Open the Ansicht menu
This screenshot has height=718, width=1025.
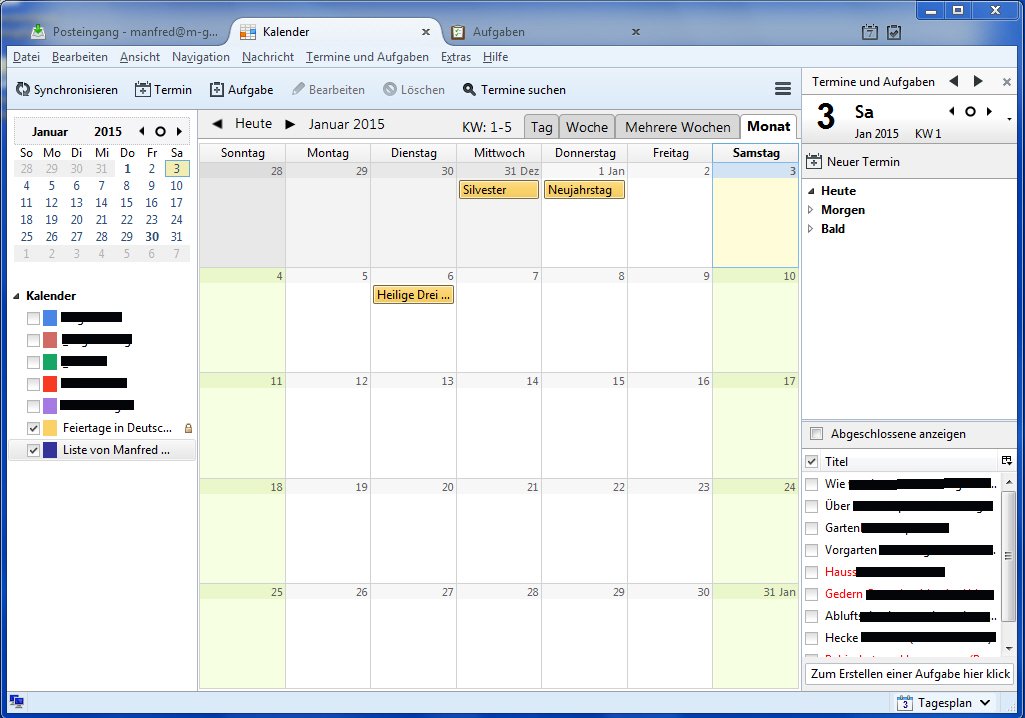pyautogui.click(x=140, y=57)
